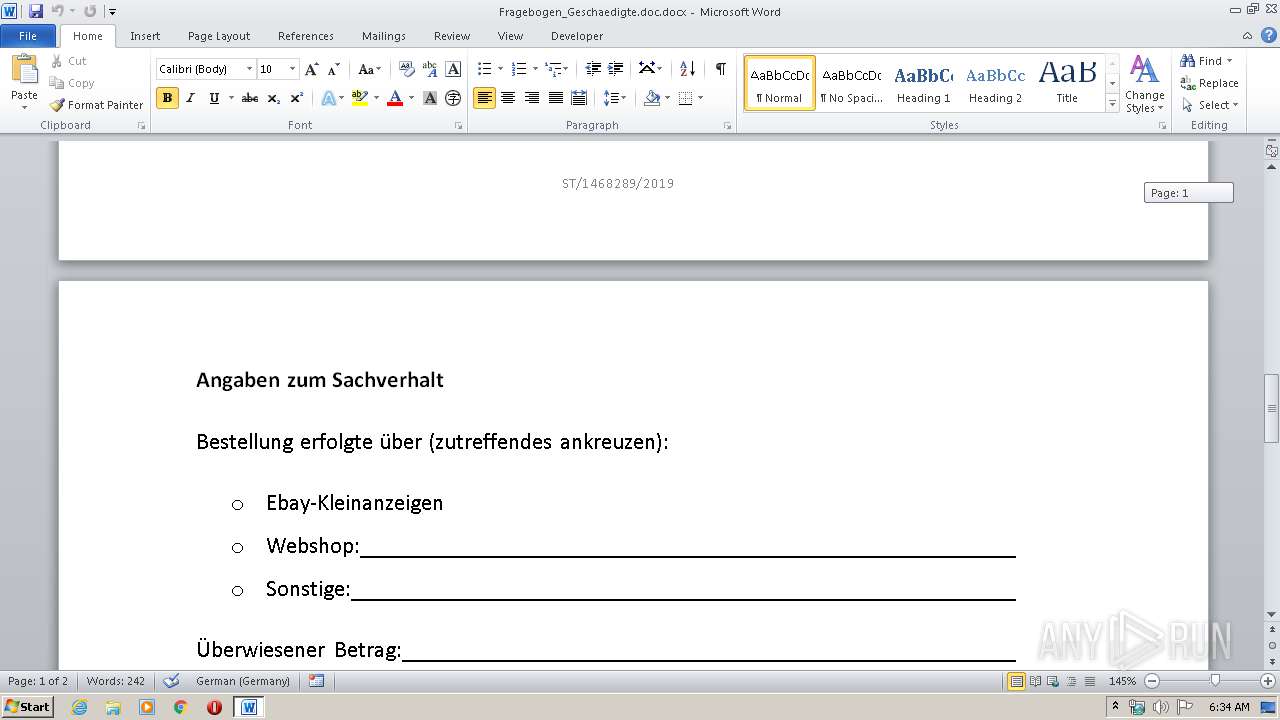1280x720 pixels.
Task: Sort text A to Z
Action: pyautogui.click(x=687, y=69)
